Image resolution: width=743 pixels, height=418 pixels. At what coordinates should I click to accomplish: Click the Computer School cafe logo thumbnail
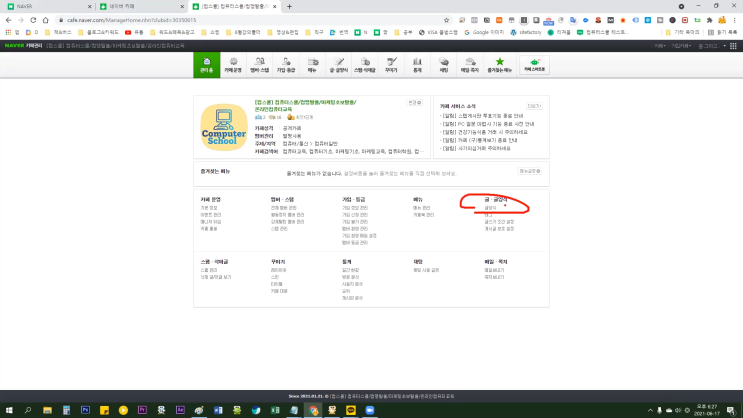point(224,127)
